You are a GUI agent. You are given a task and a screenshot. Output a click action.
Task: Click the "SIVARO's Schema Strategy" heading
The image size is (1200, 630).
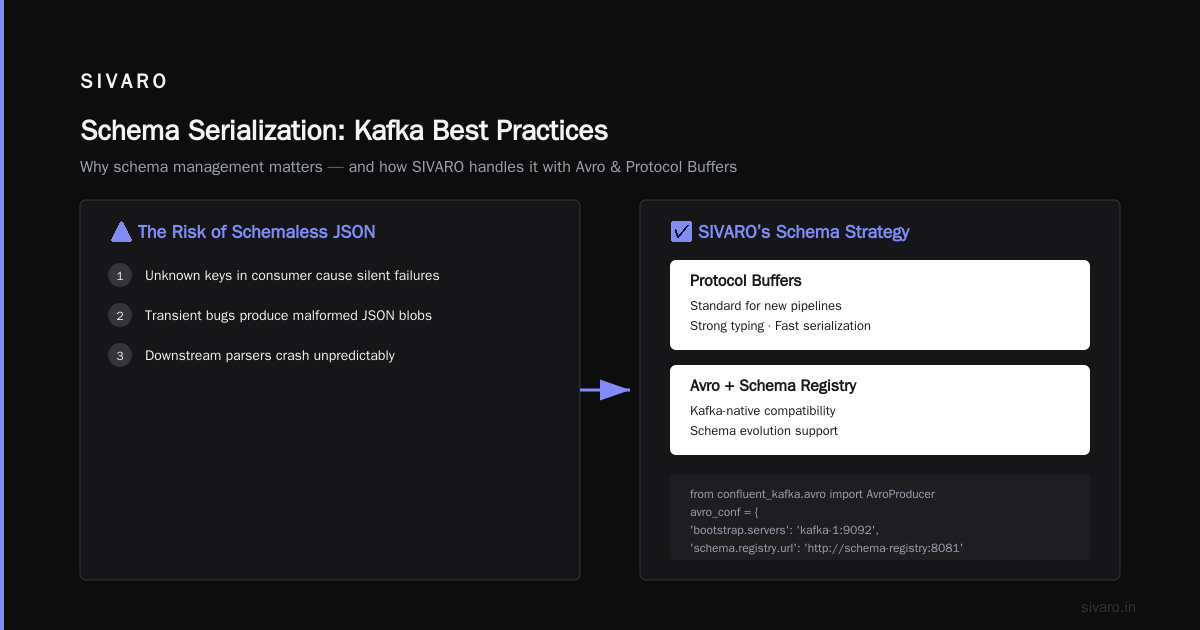(804, 232)
